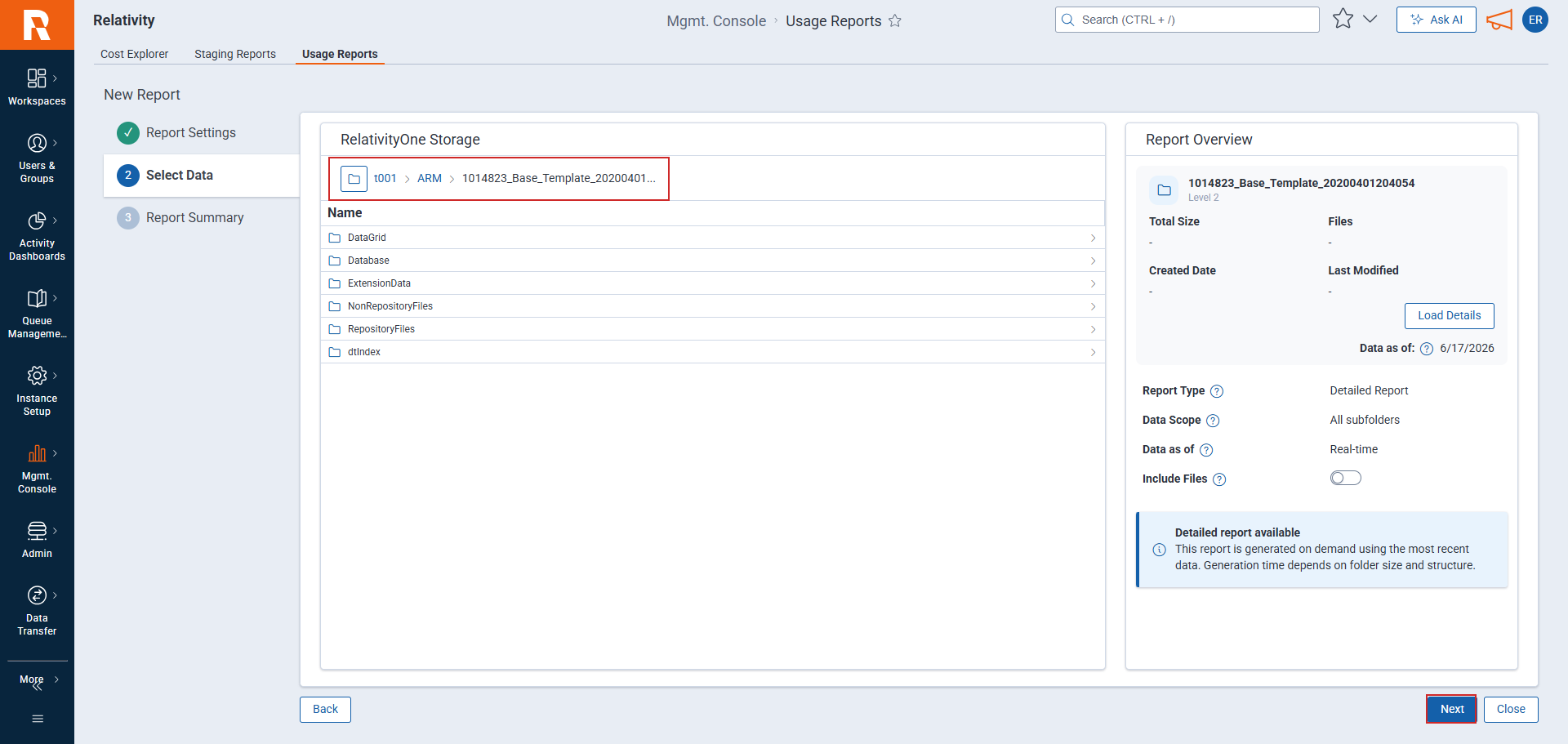The width and height of the screenshot is (1568, 744).
Task: Click the Relativity logo icon
Action: pyautogui.click(x=37, y=25)
